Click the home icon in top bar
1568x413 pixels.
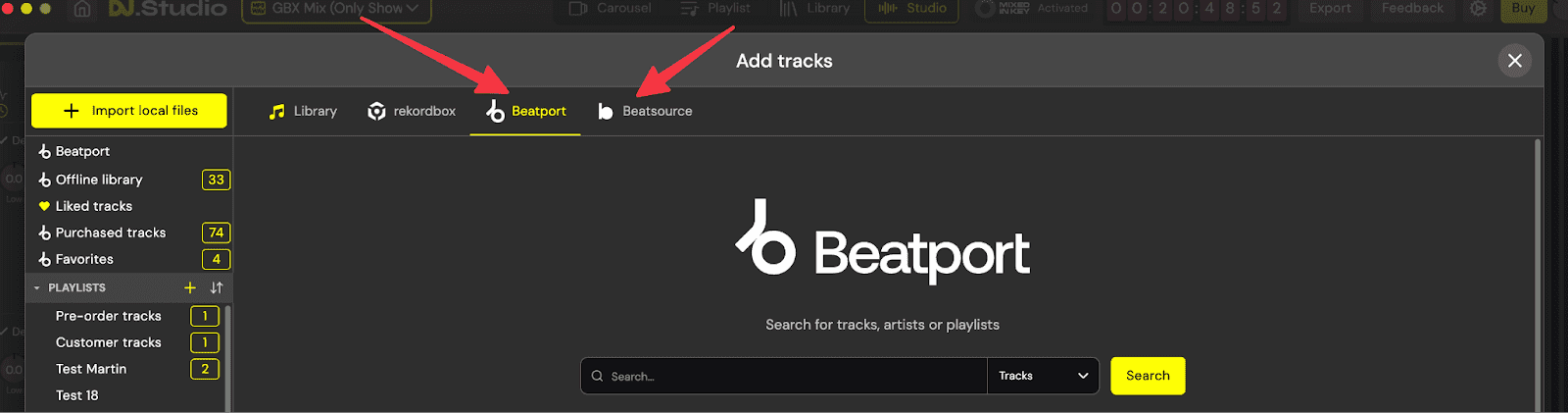pyautogui.click(x=82, y=9)
